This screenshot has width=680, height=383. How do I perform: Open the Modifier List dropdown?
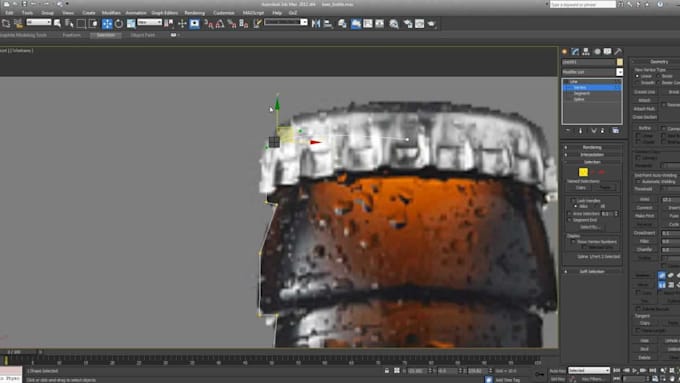(592, 72)
